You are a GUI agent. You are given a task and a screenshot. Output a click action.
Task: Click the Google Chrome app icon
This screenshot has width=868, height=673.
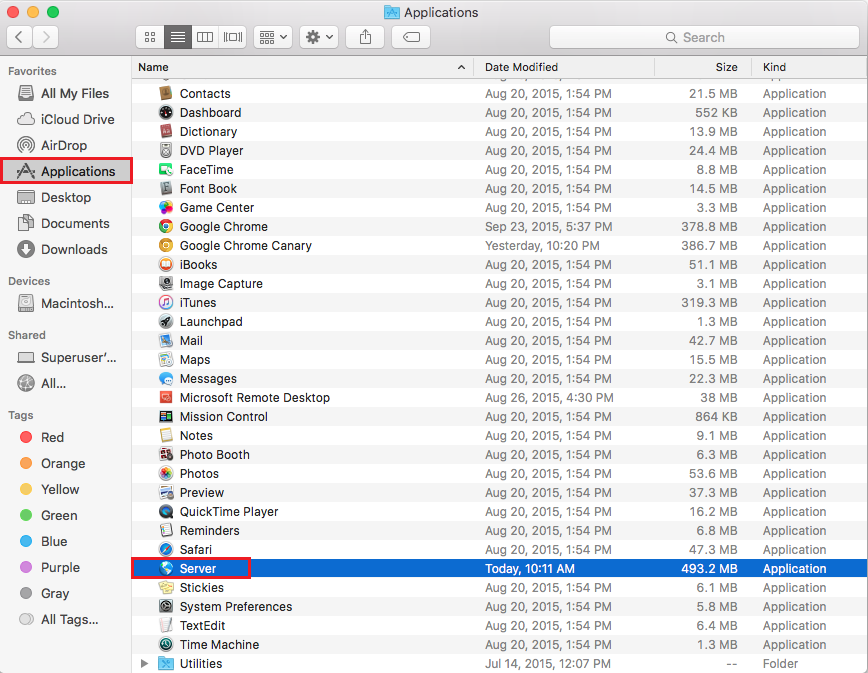(166, 227)
